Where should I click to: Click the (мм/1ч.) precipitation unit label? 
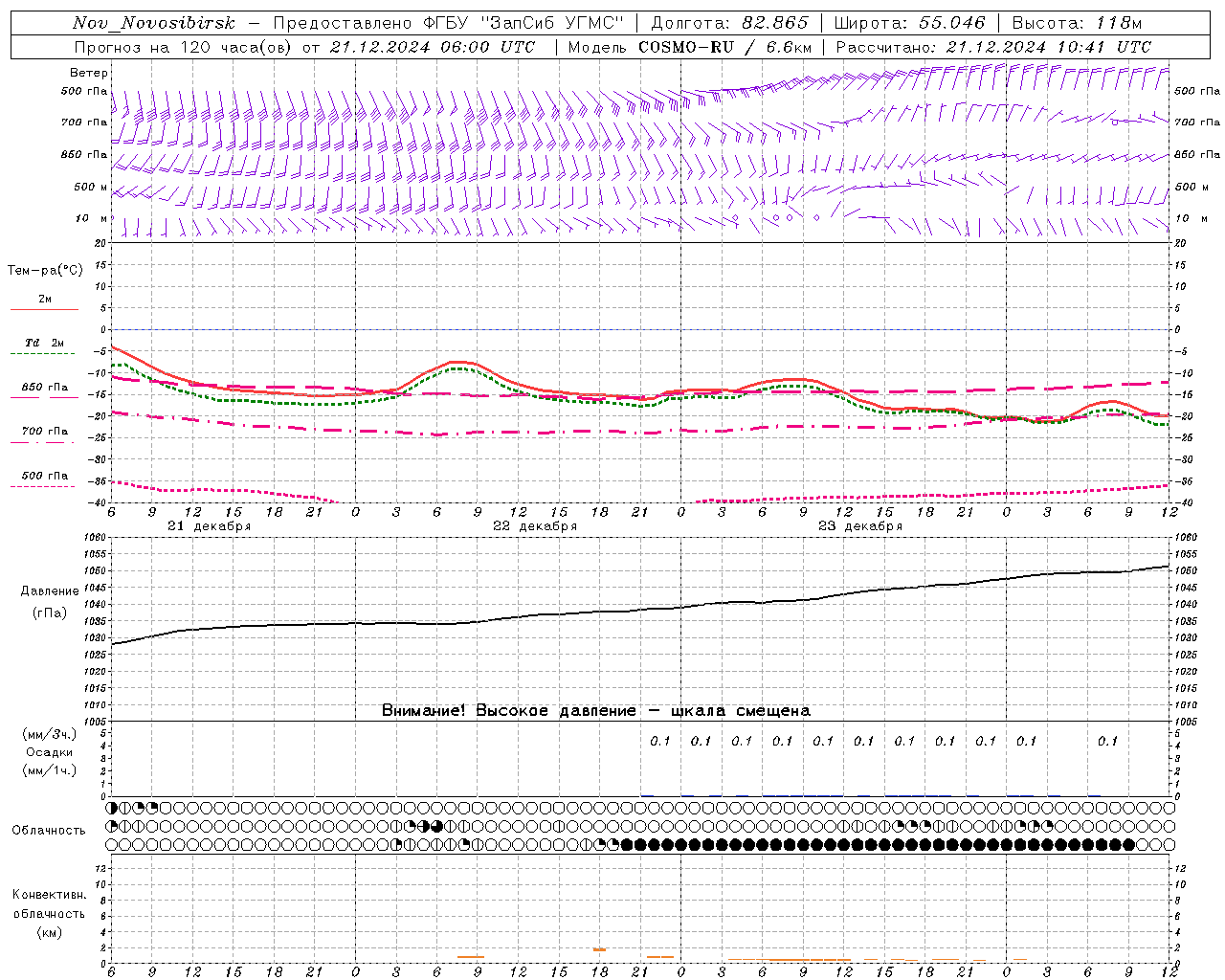pyautogui.click(x=49, y=770)
